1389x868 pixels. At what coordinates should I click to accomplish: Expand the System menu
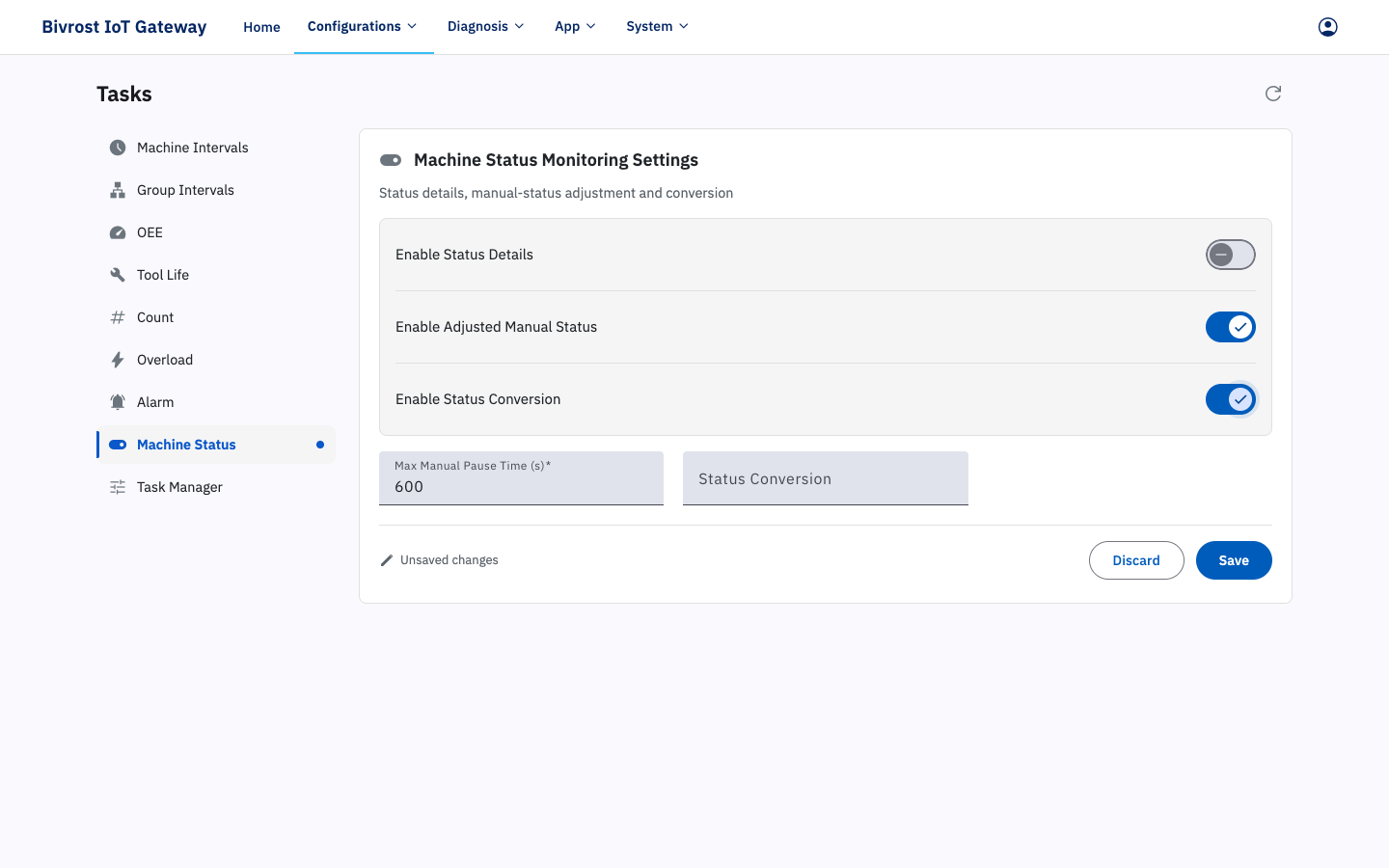coord(657,26)
